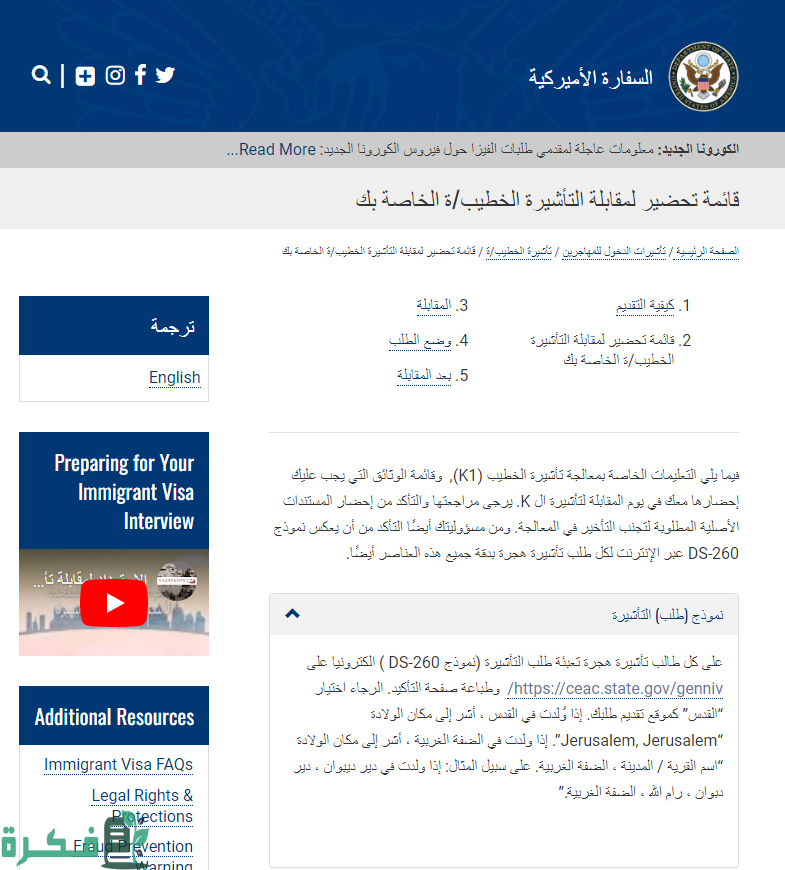Screen dimensions: 785x870
Task: Open Immigrant Visa FAQs link
Action: (119, 765)
